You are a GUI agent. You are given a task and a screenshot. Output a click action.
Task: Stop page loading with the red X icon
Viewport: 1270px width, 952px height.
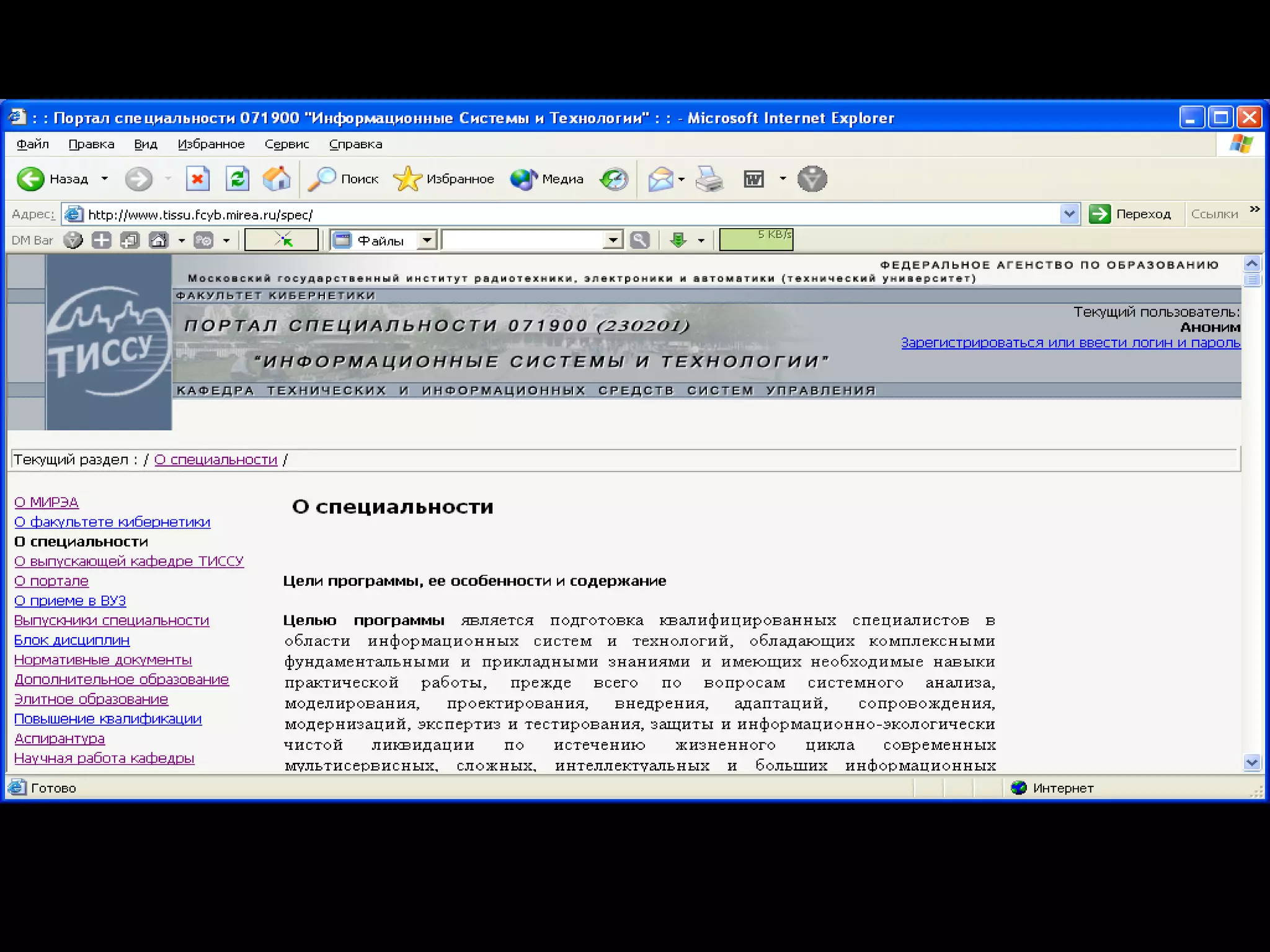pos(197,179)
